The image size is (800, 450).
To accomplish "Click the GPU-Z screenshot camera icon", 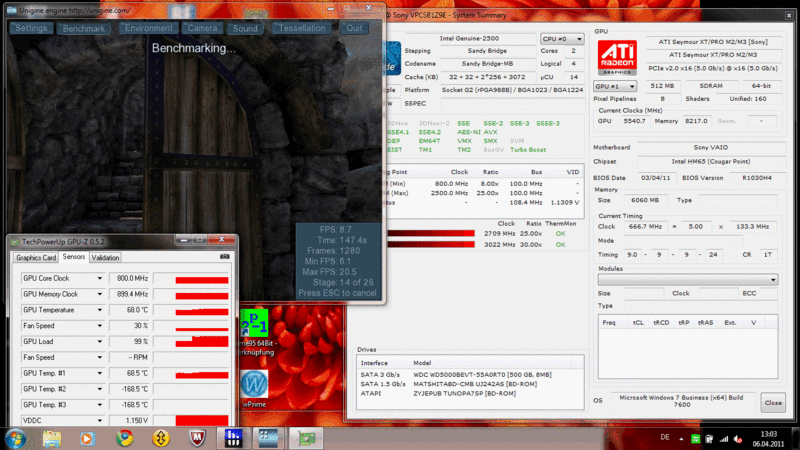I will click(x=224, y=257).
